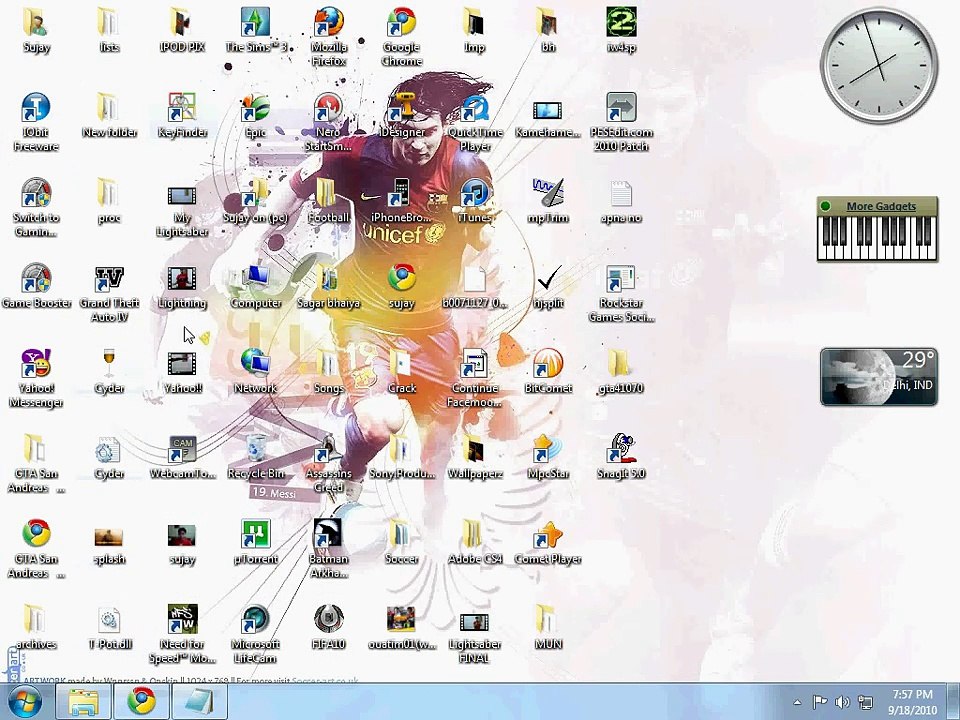Open Windows Explorer from the taskbar
The image size is (960, 720).
[83, 702]
